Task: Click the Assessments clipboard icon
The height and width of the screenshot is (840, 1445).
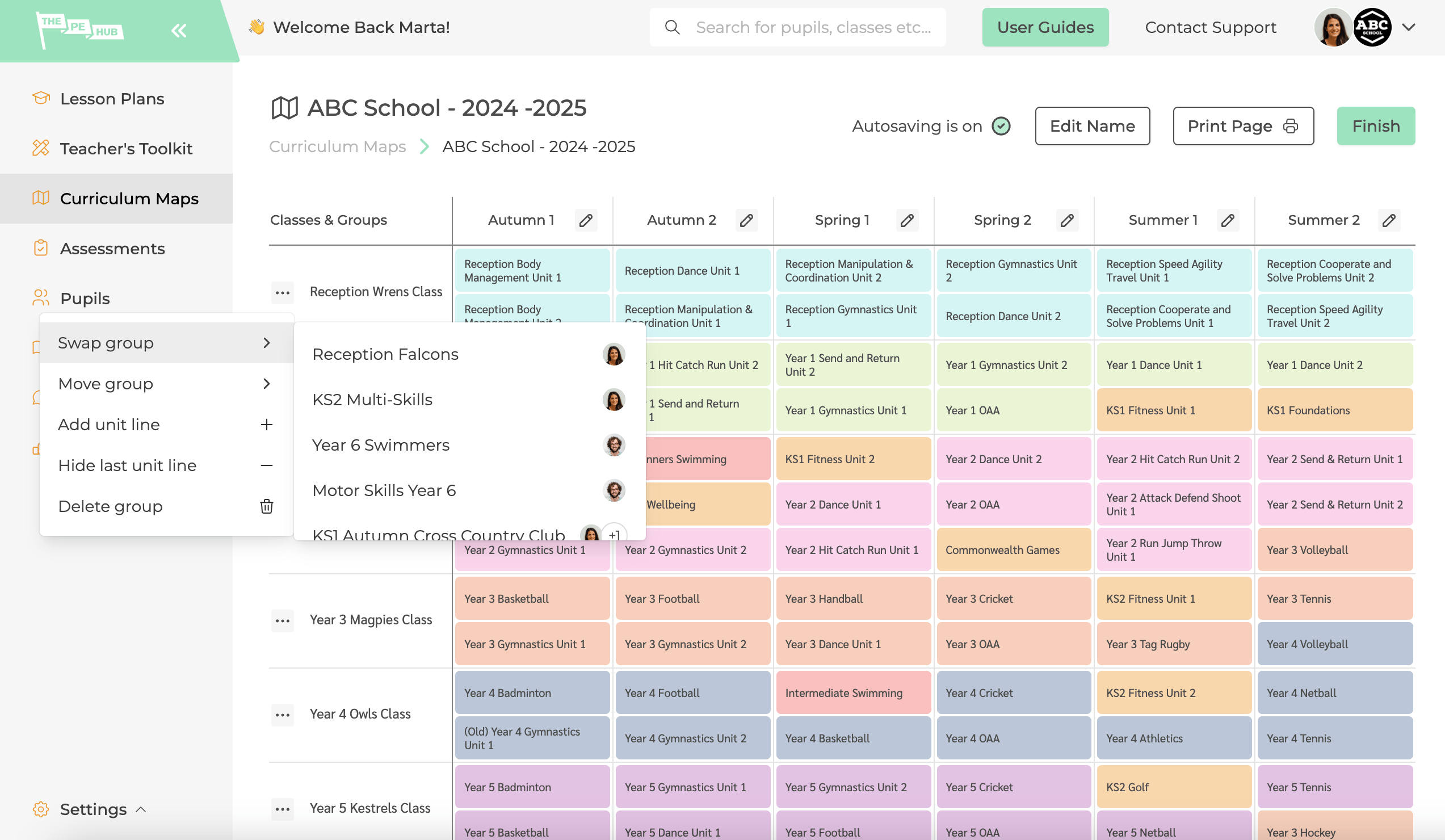Action: pyautogui.click(x=41, y=247)
